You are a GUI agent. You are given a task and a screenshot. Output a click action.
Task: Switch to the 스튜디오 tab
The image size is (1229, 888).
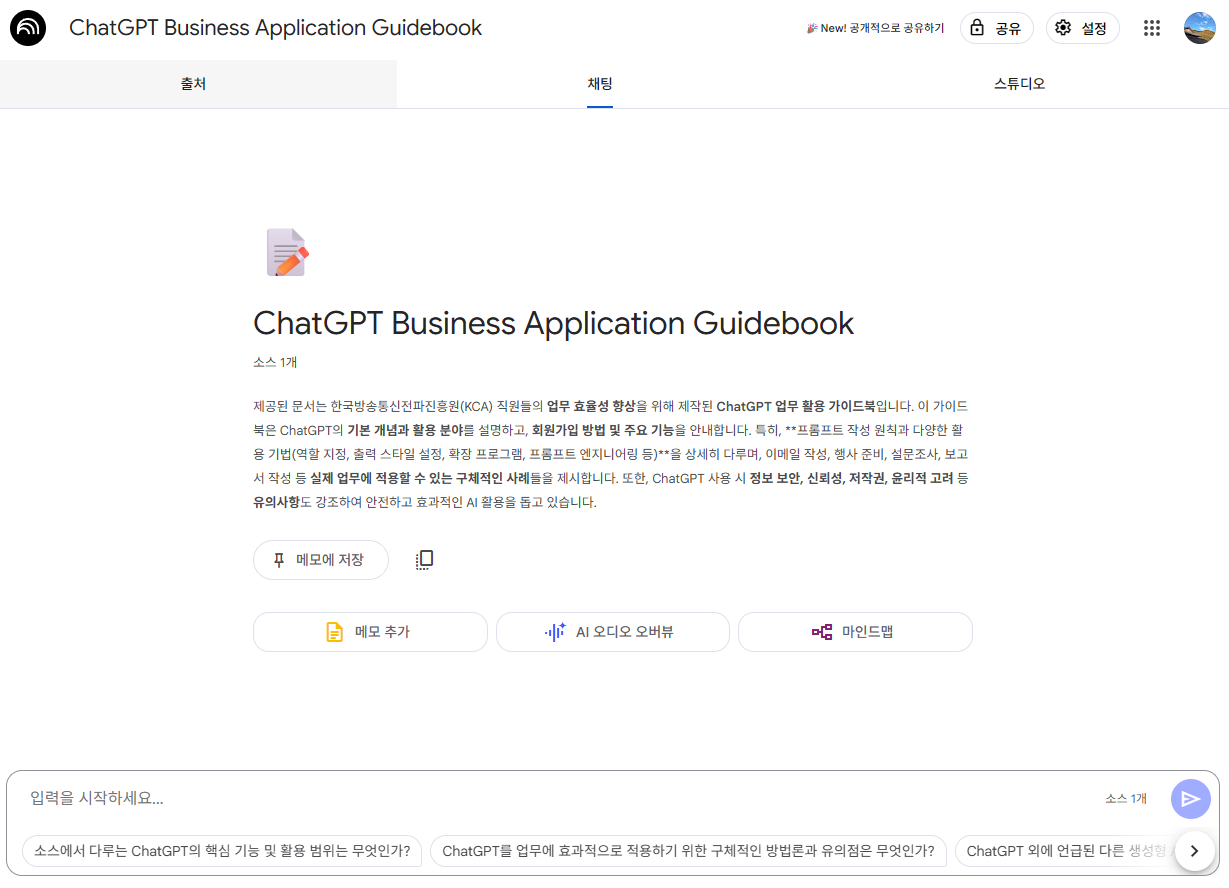click(1019, 84)
